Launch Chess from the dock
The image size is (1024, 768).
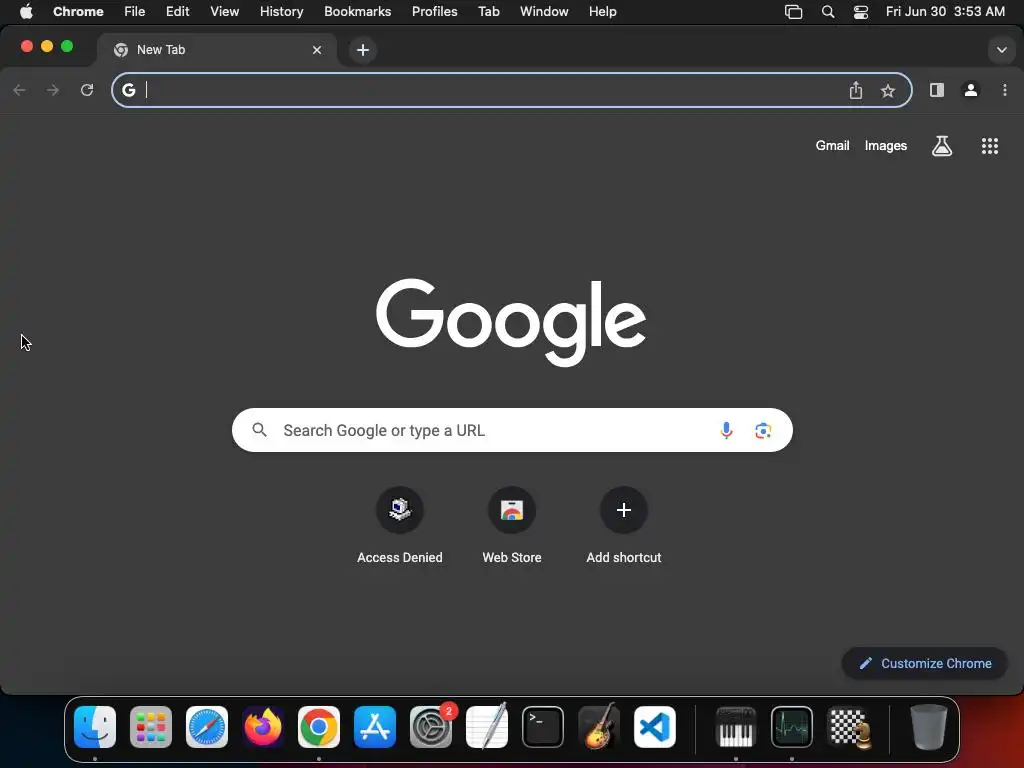point(848,727)
